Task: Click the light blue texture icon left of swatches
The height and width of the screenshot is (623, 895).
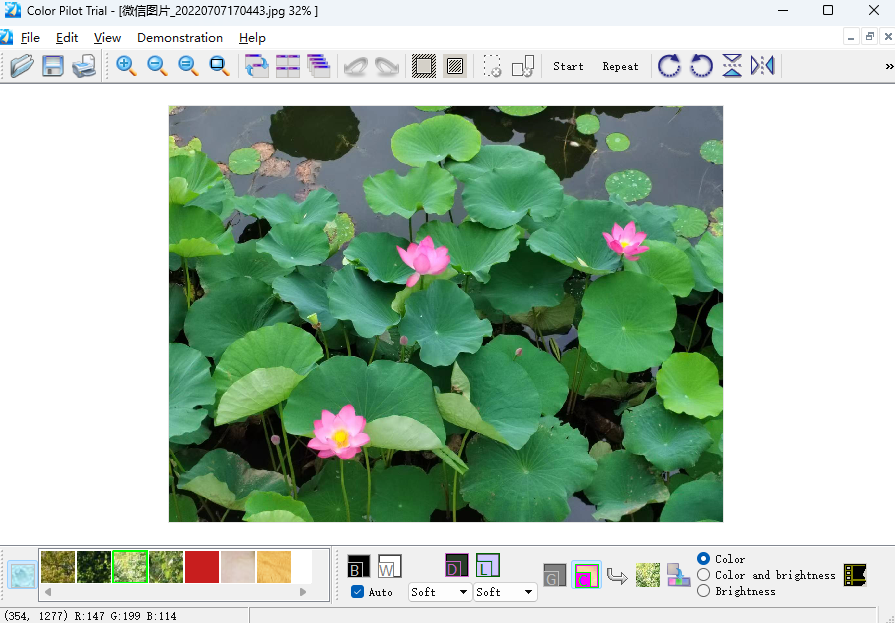Action: (22, 574)
